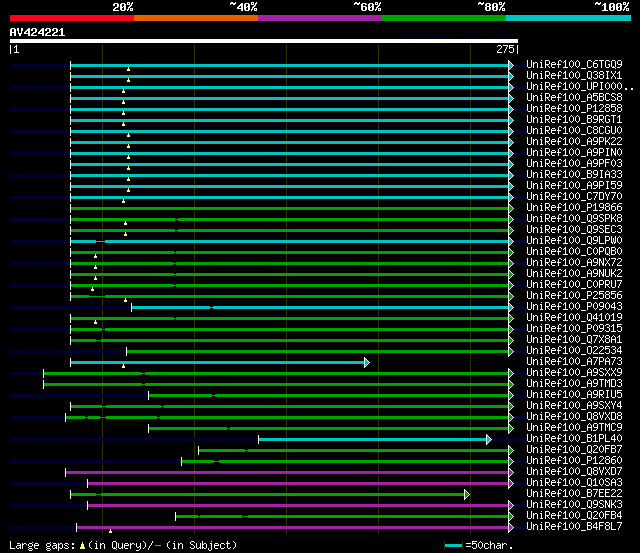Select the magenta Q9SNK3 alignment bar

[298, 506]
